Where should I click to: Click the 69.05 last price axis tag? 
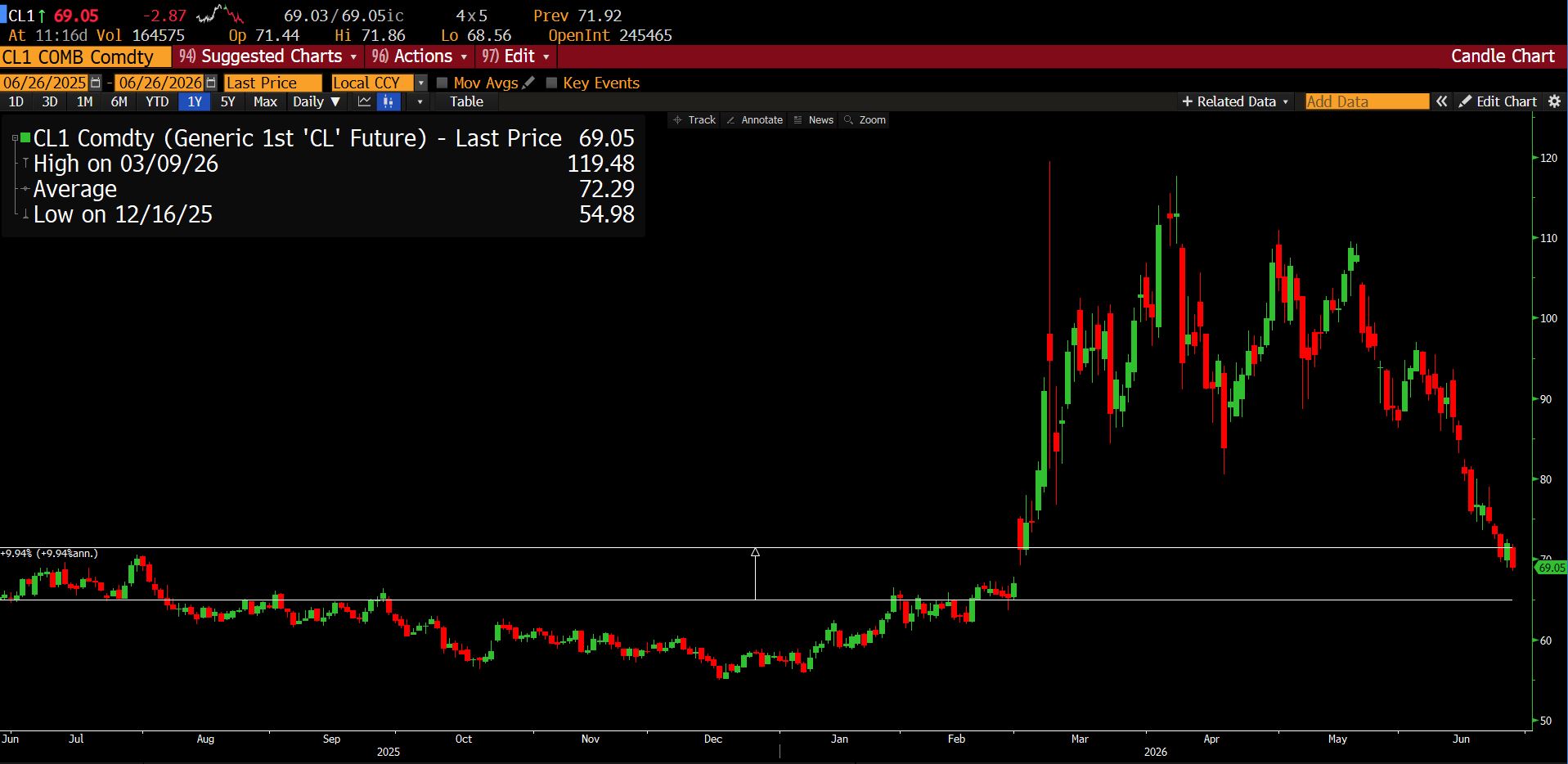pyautogui.click(x=1552, y=568)
